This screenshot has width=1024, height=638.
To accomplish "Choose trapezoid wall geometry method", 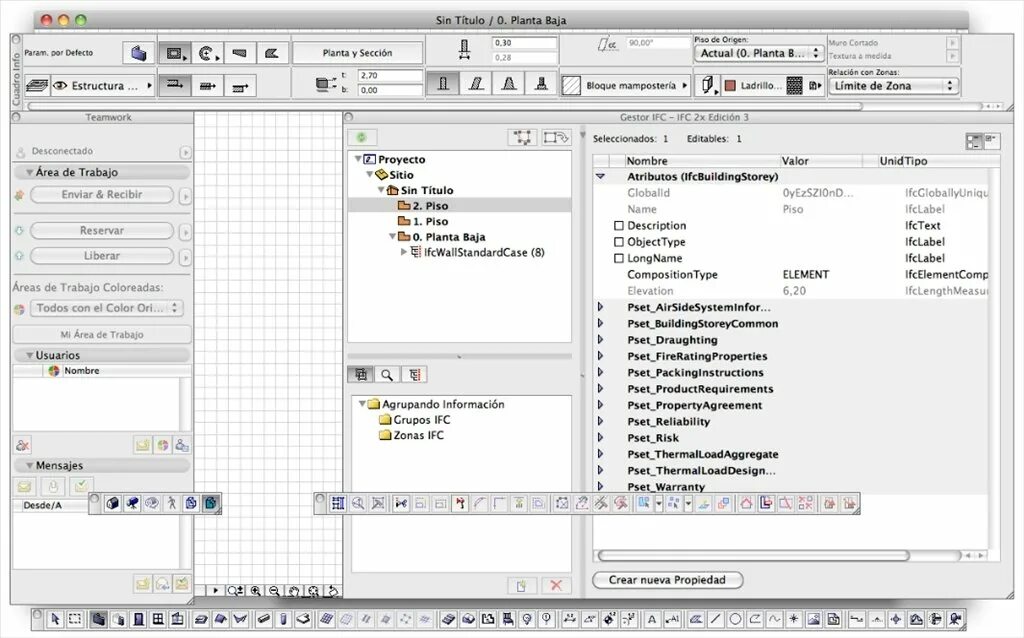I will [240, 53].
